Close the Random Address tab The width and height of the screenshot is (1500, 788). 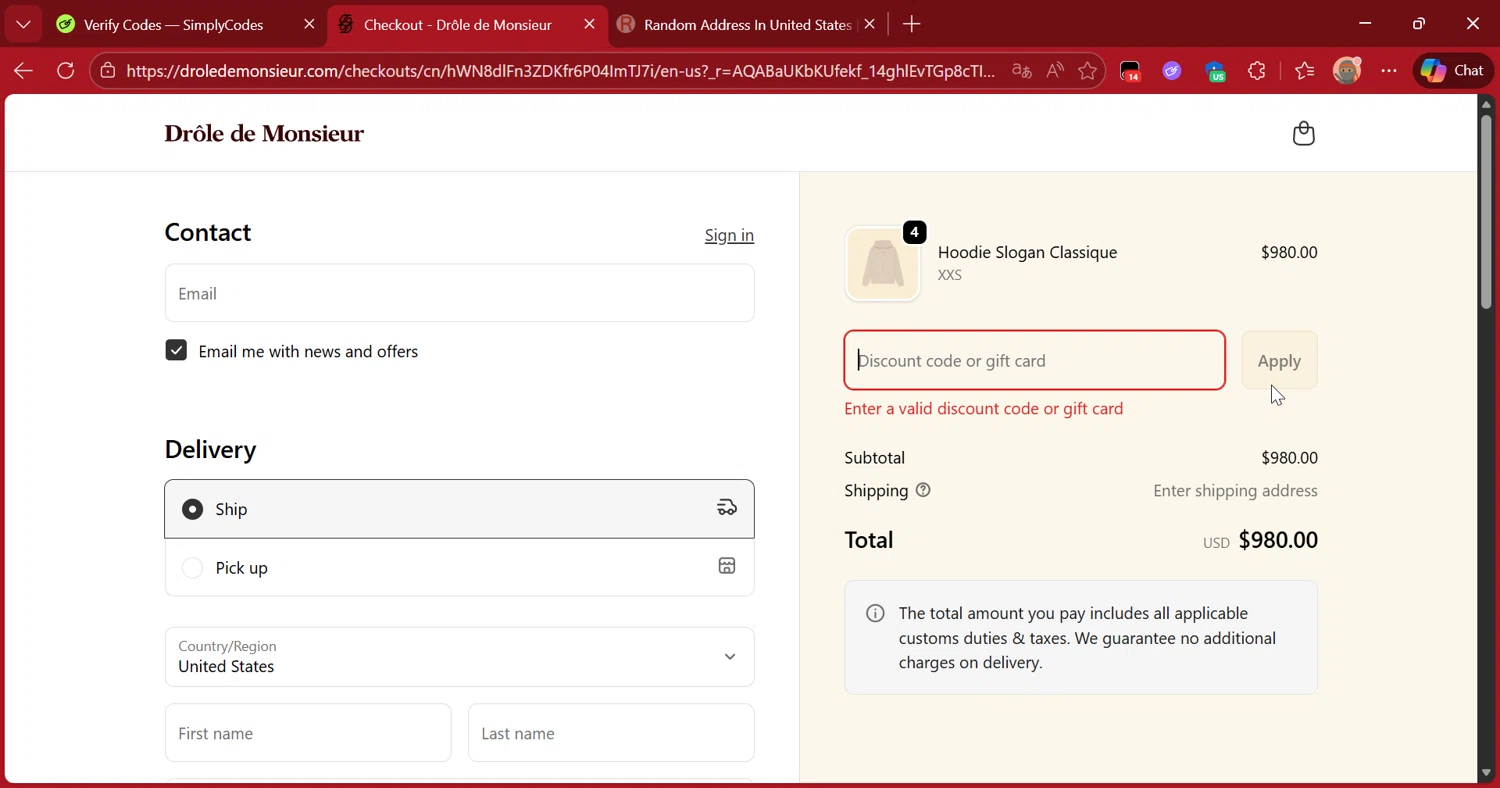869,24
